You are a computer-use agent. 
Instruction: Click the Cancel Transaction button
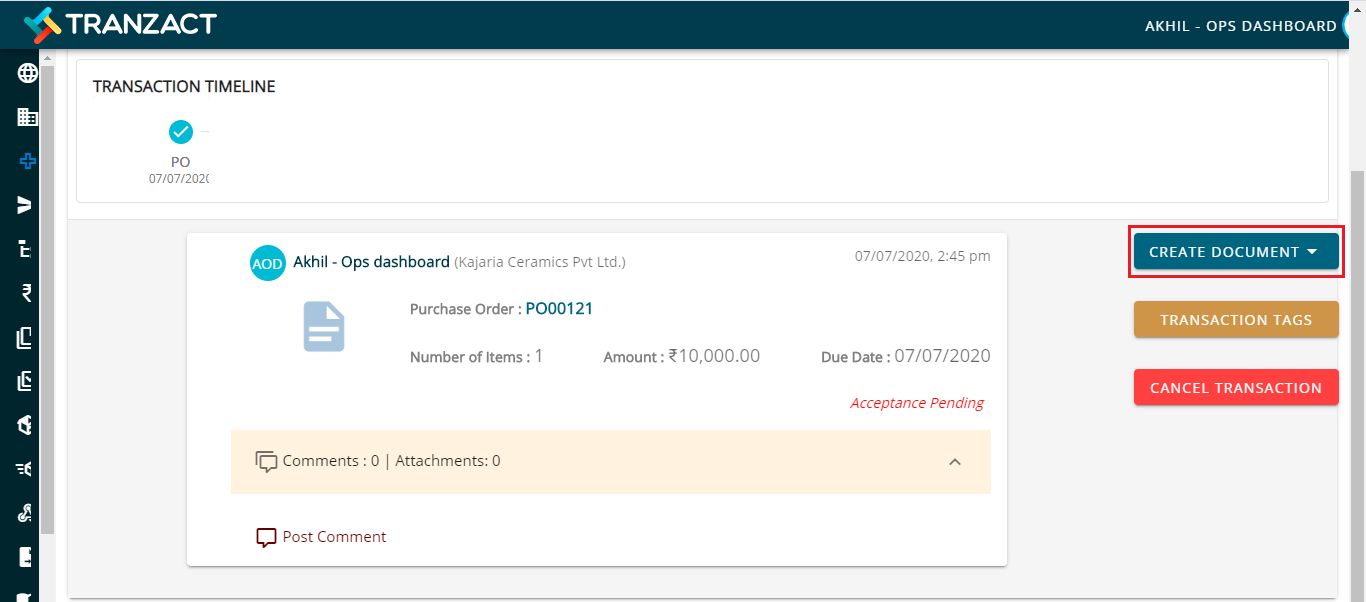click(1236, 388)
